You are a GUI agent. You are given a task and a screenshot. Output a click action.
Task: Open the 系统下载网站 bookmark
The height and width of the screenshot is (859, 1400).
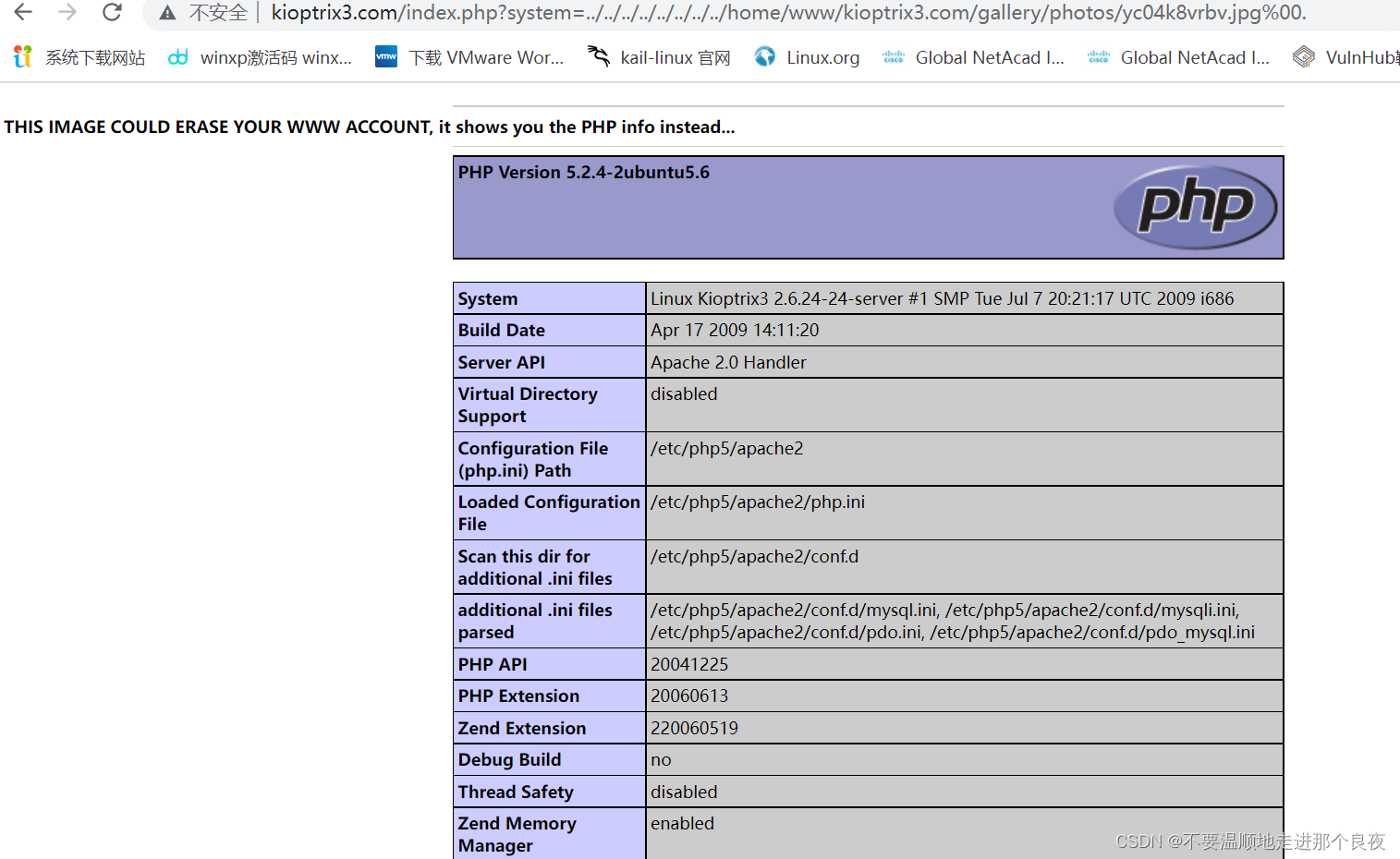click(79, 57)
